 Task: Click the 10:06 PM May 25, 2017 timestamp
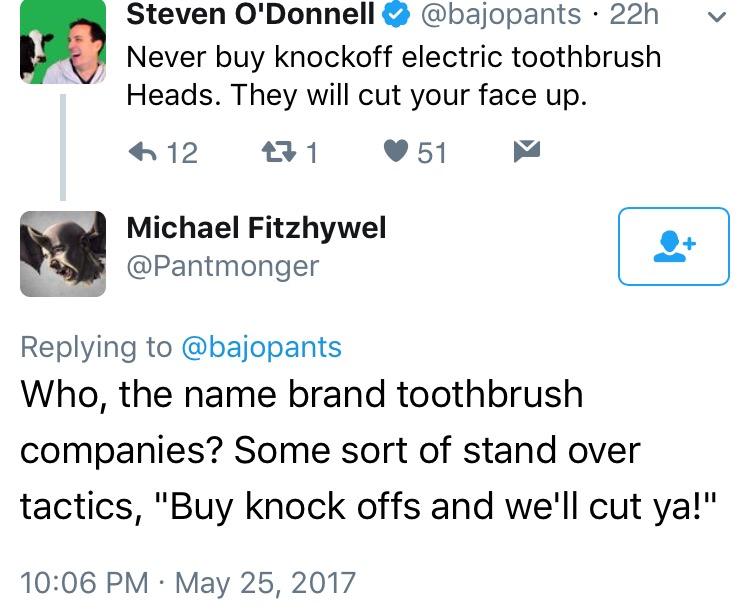click(x=187, y=582)
